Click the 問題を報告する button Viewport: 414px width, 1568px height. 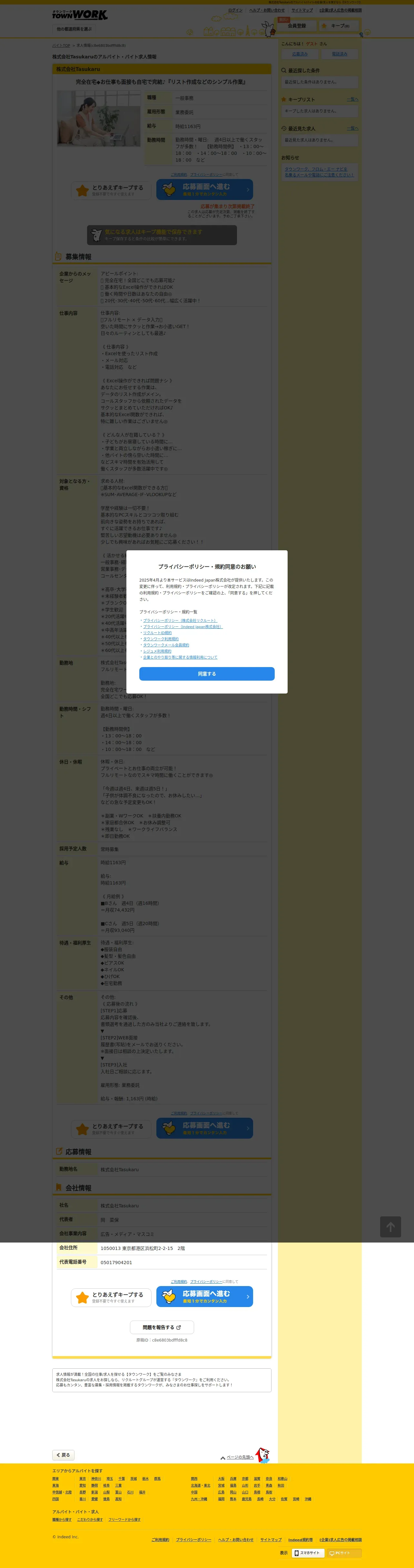click(x=162, y=1327)
